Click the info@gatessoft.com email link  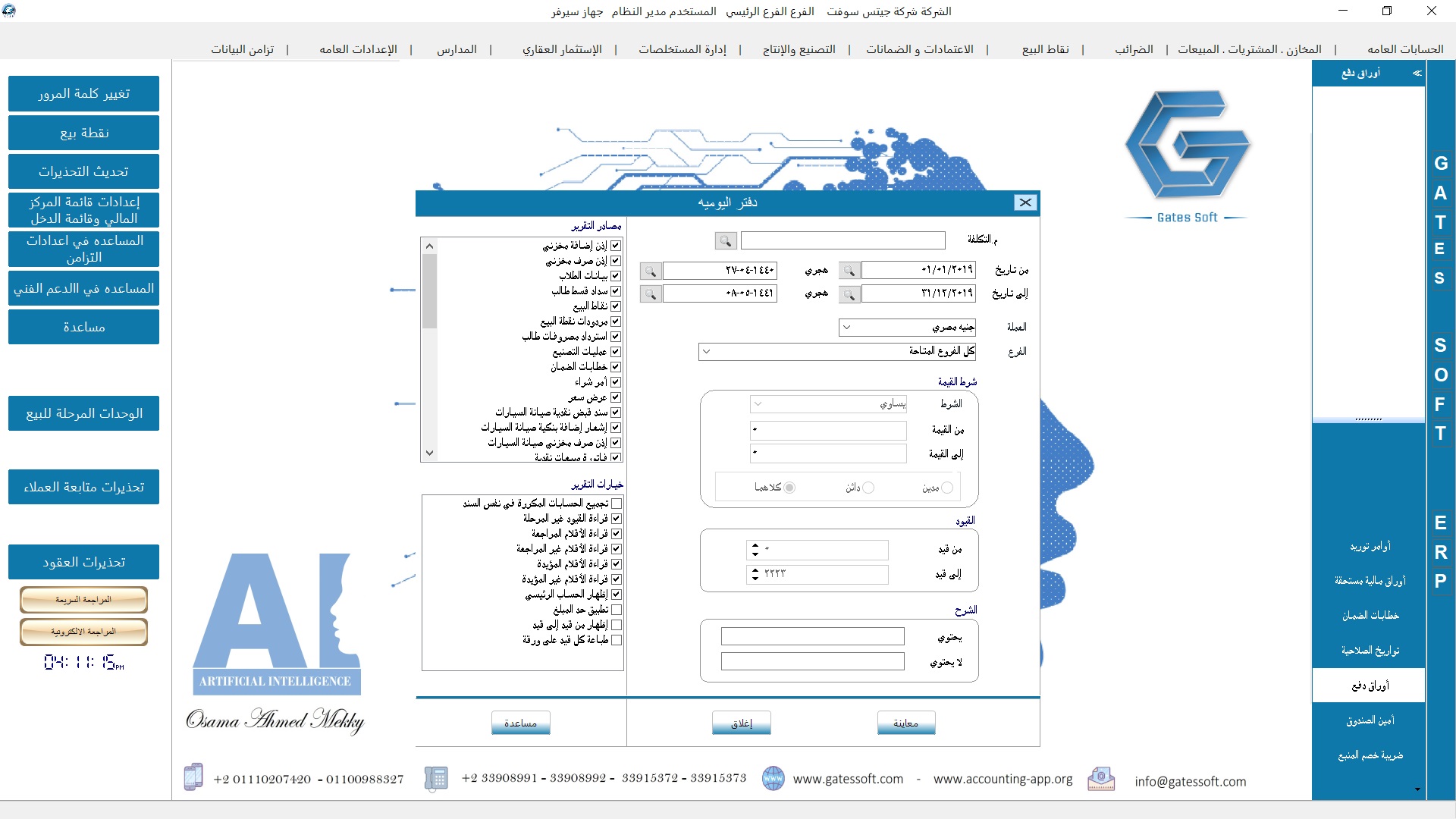pyautogui.click(x=1190, y=782)
